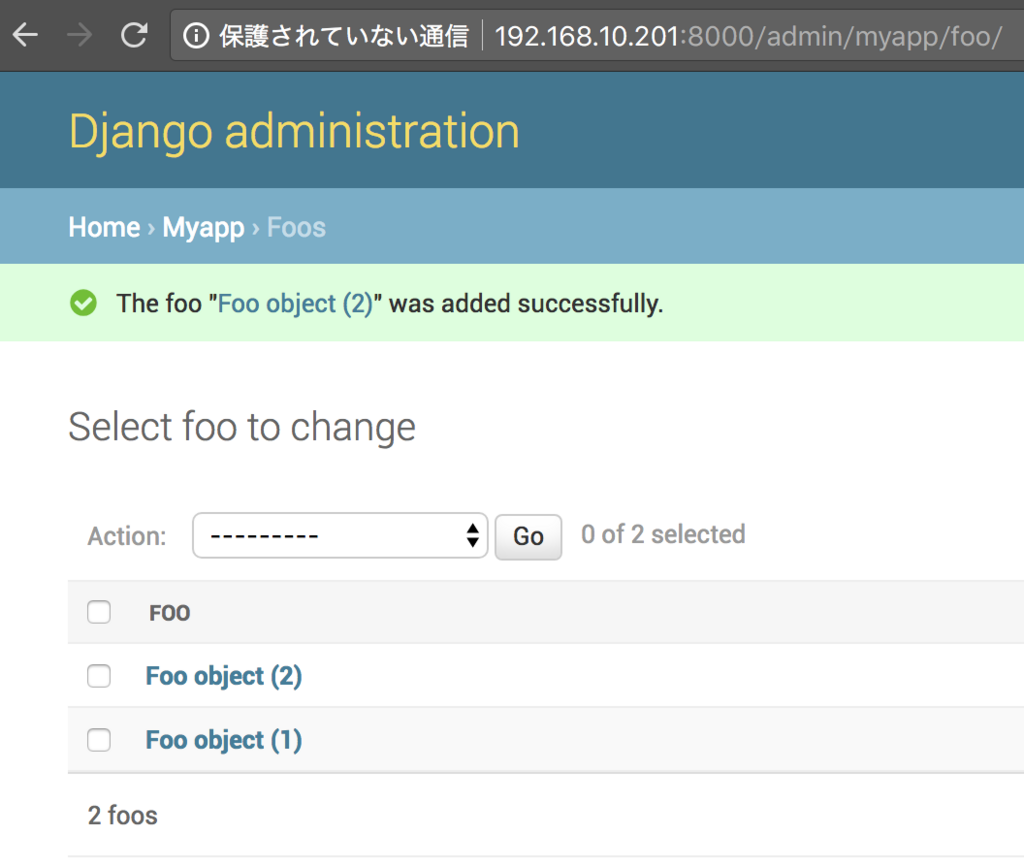Image resolution: width=1024 pixels, height=867 pixels.
Task: Open the Action dropdown
Action: point(340,535)
